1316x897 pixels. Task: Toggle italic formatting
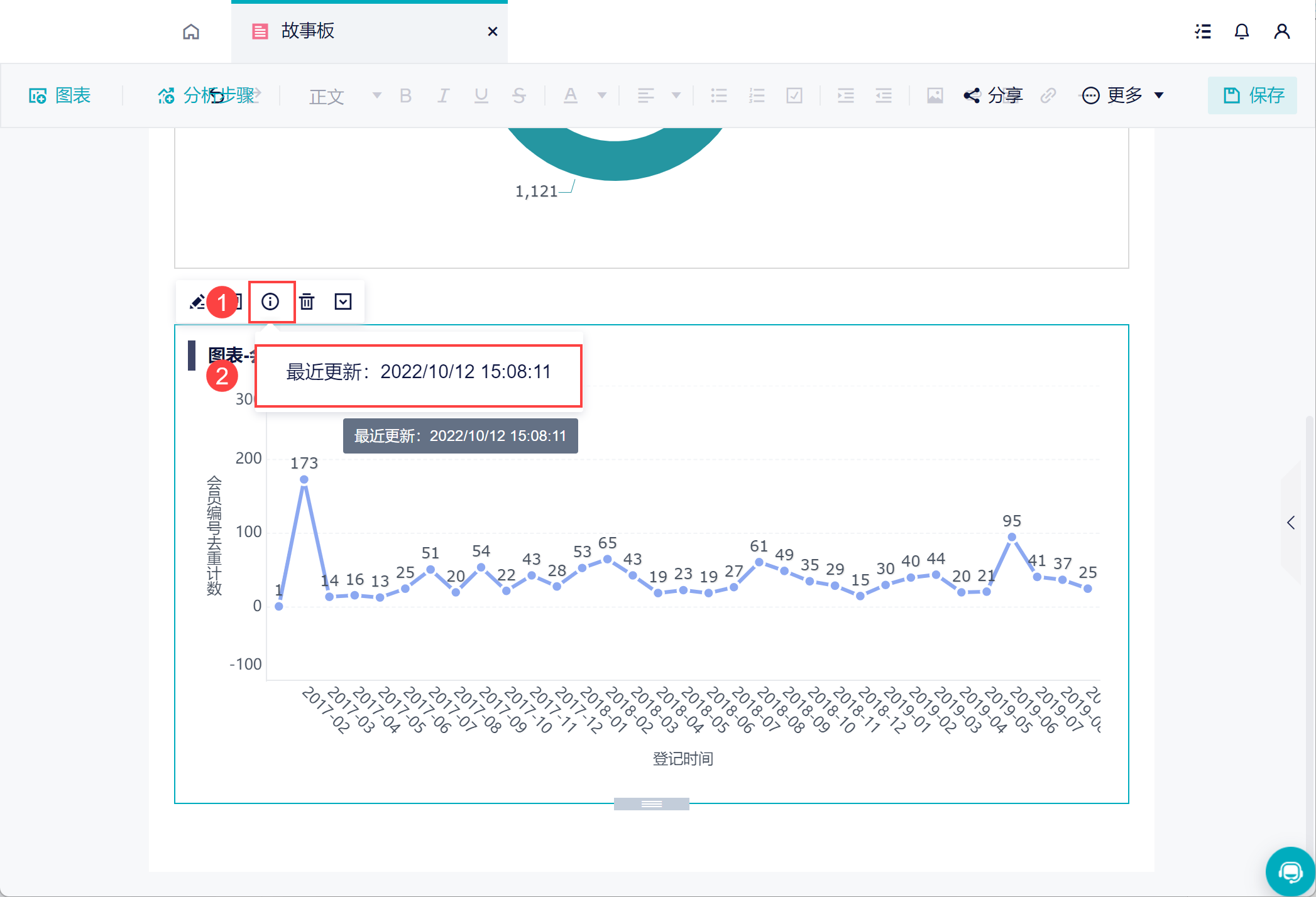pyautogui.click(x=443, y=95)
